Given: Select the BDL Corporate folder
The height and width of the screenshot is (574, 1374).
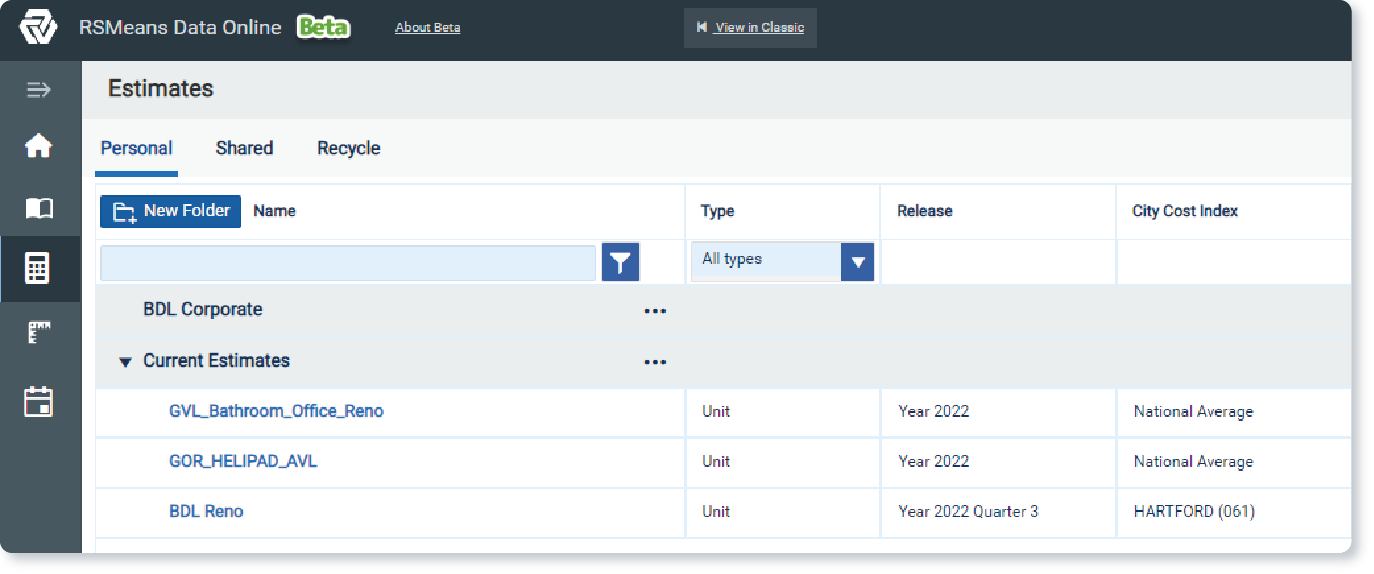Looking at the screenshot, I should click(203, 310).
